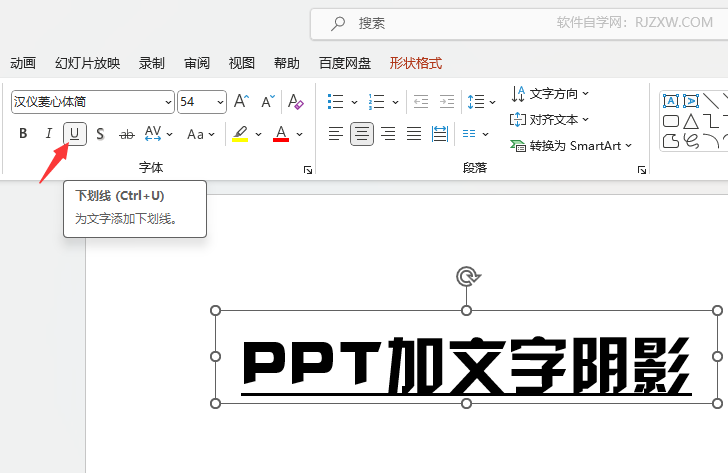Open font dialog launcher
The width and height of the screenshot is (728, 473).
(x=308, y=170)
